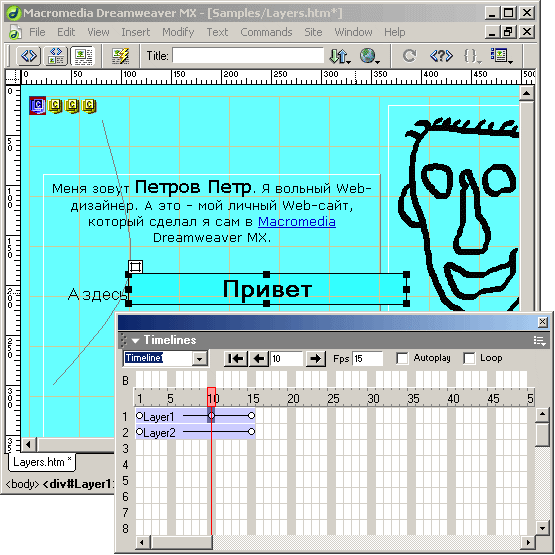
Task: Open Reference code help icon
Action: 441,56
